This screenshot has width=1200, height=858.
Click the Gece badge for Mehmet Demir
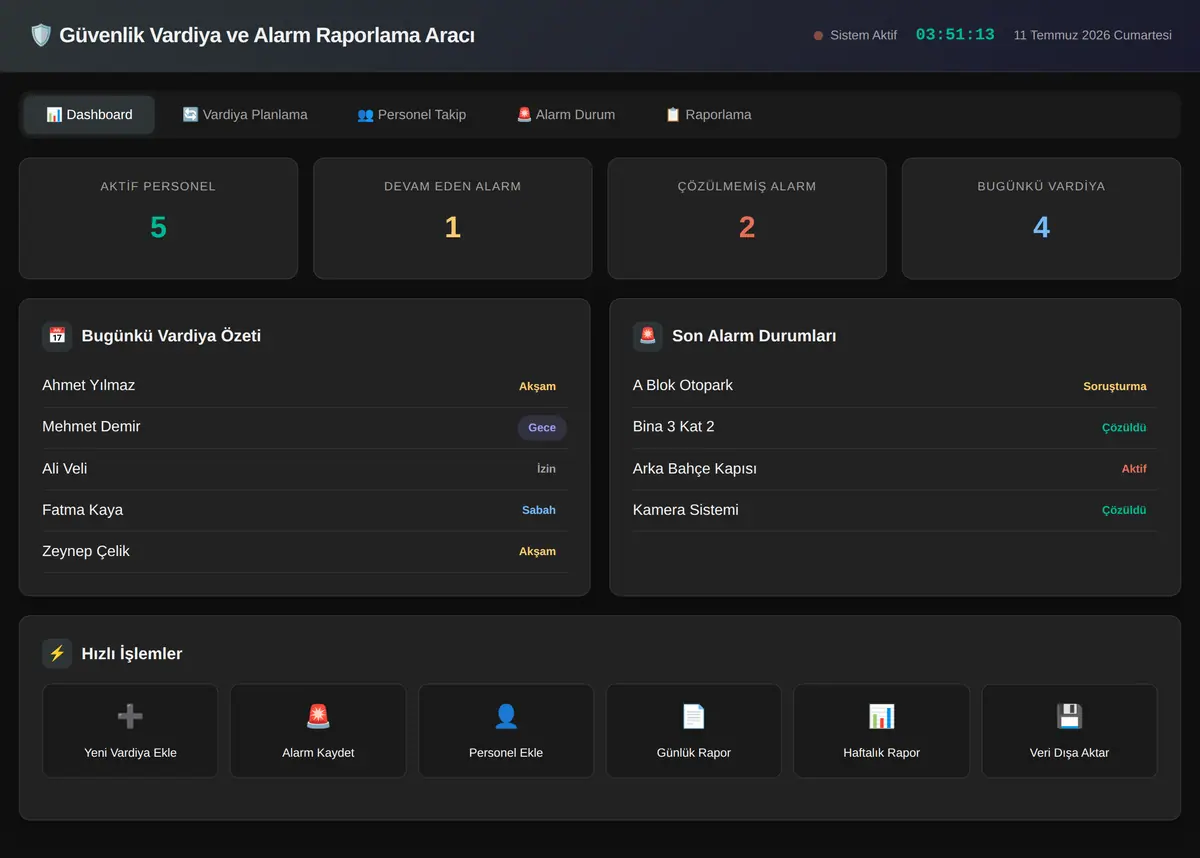[x=542, y=428]
